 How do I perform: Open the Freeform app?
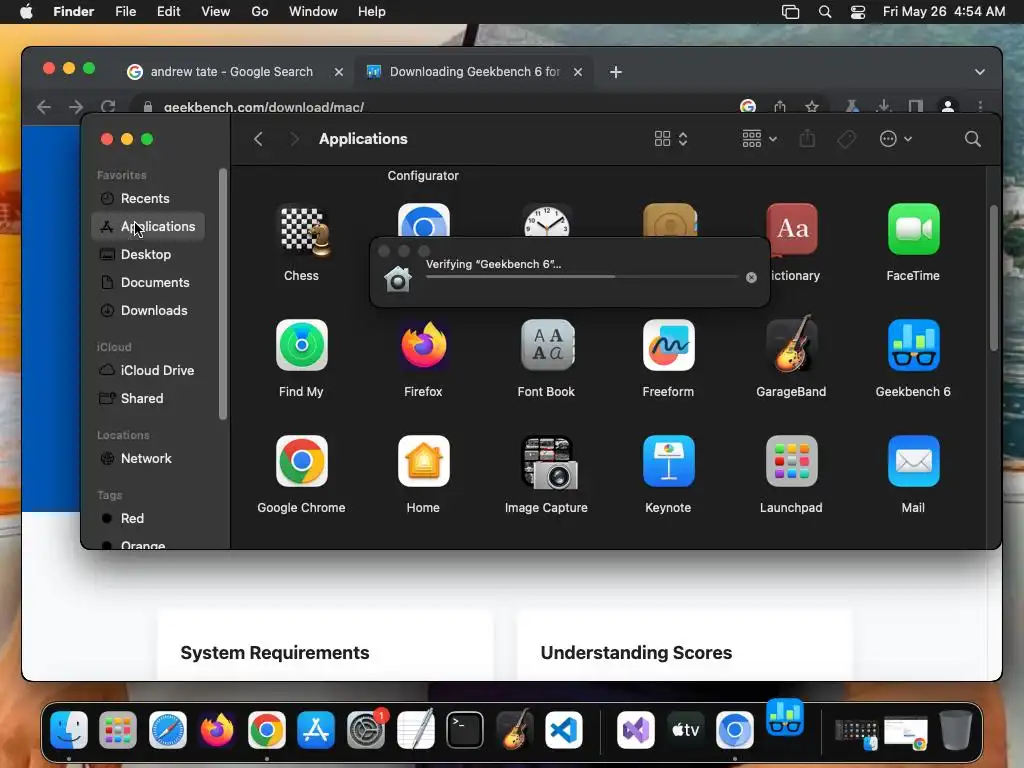tap(668, 345)
